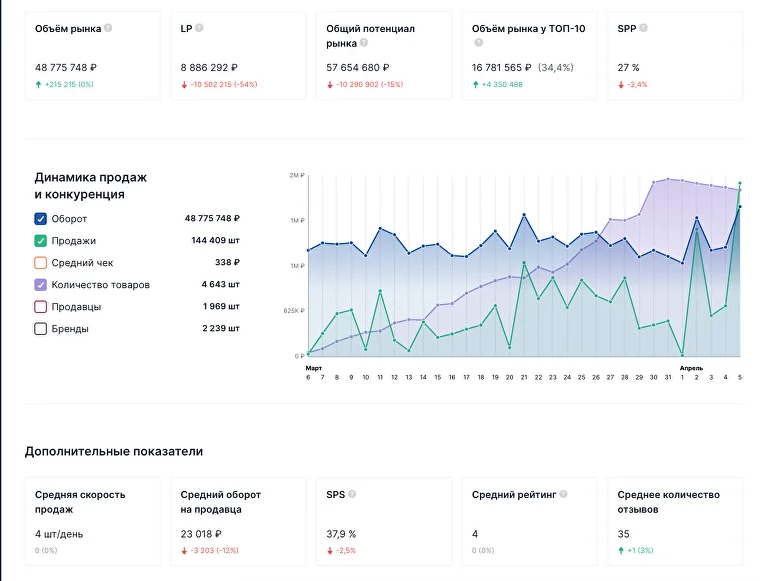Click help icon after Общий потенциал рынка
This screenshot has height=581, width=760.
click(364, 43)
